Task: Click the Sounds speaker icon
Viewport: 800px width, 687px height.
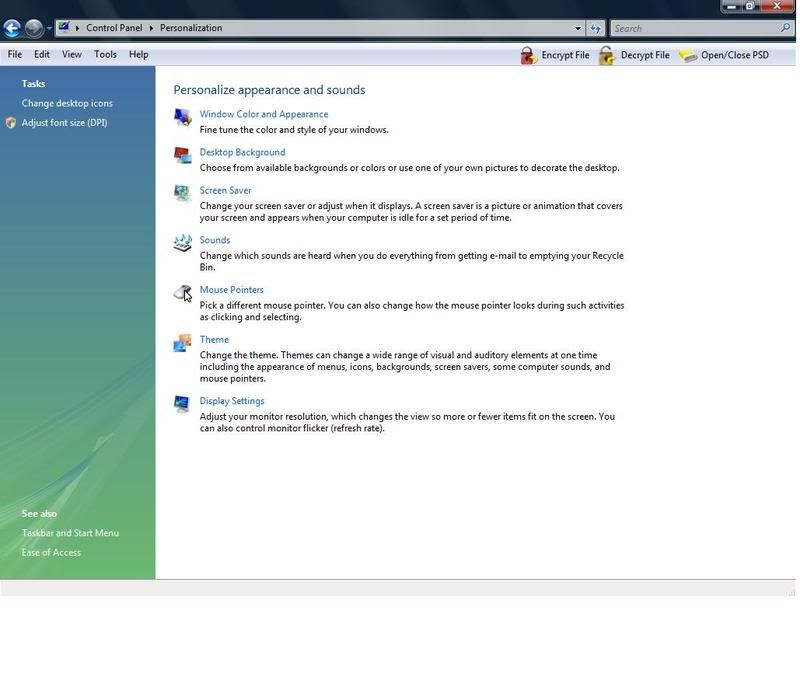Action: pos(182,243)
